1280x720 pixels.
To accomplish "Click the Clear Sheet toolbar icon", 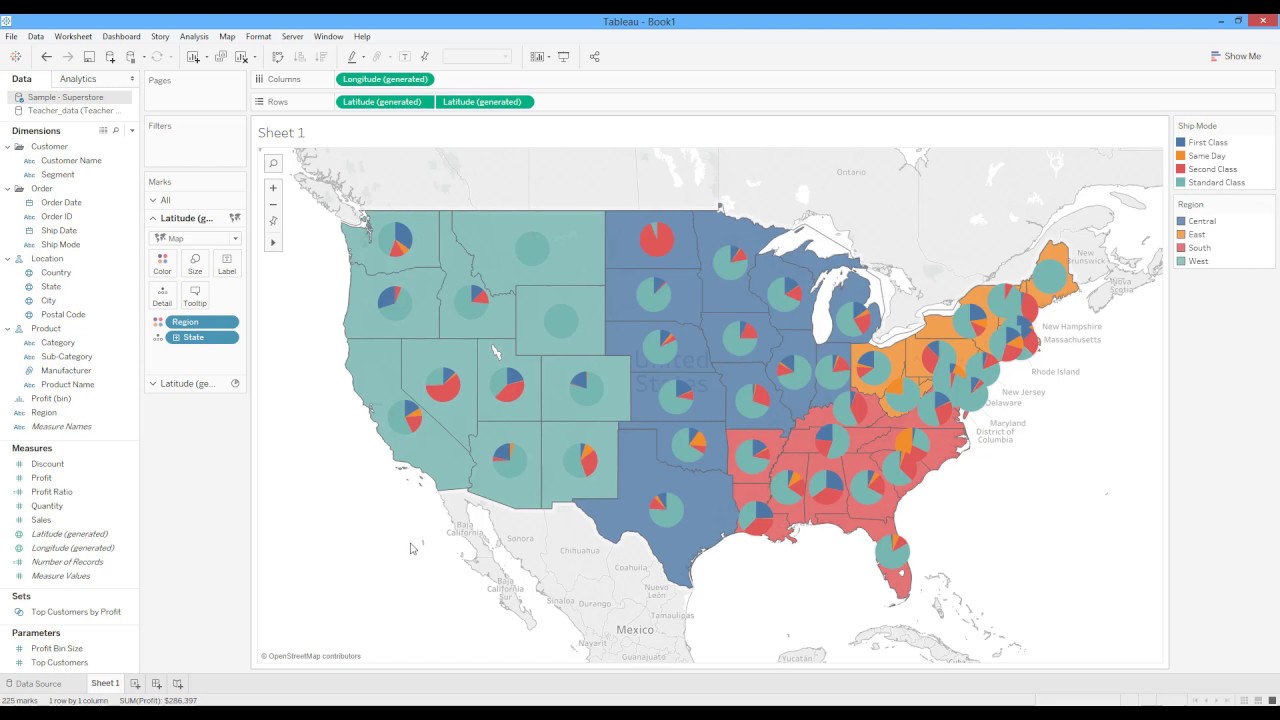I will click(241, 57).
